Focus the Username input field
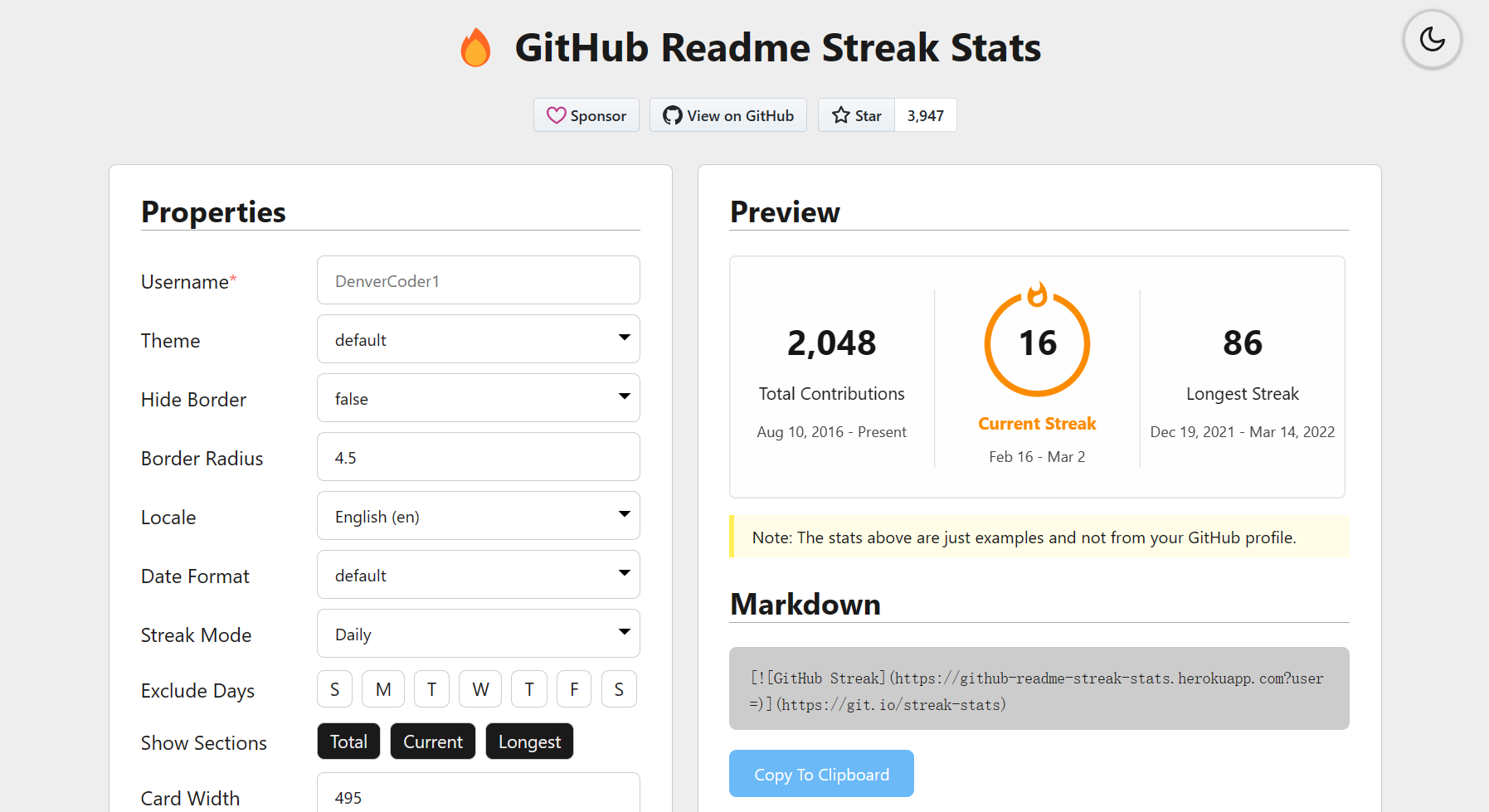1489x812 pixels. coord(479,280)
